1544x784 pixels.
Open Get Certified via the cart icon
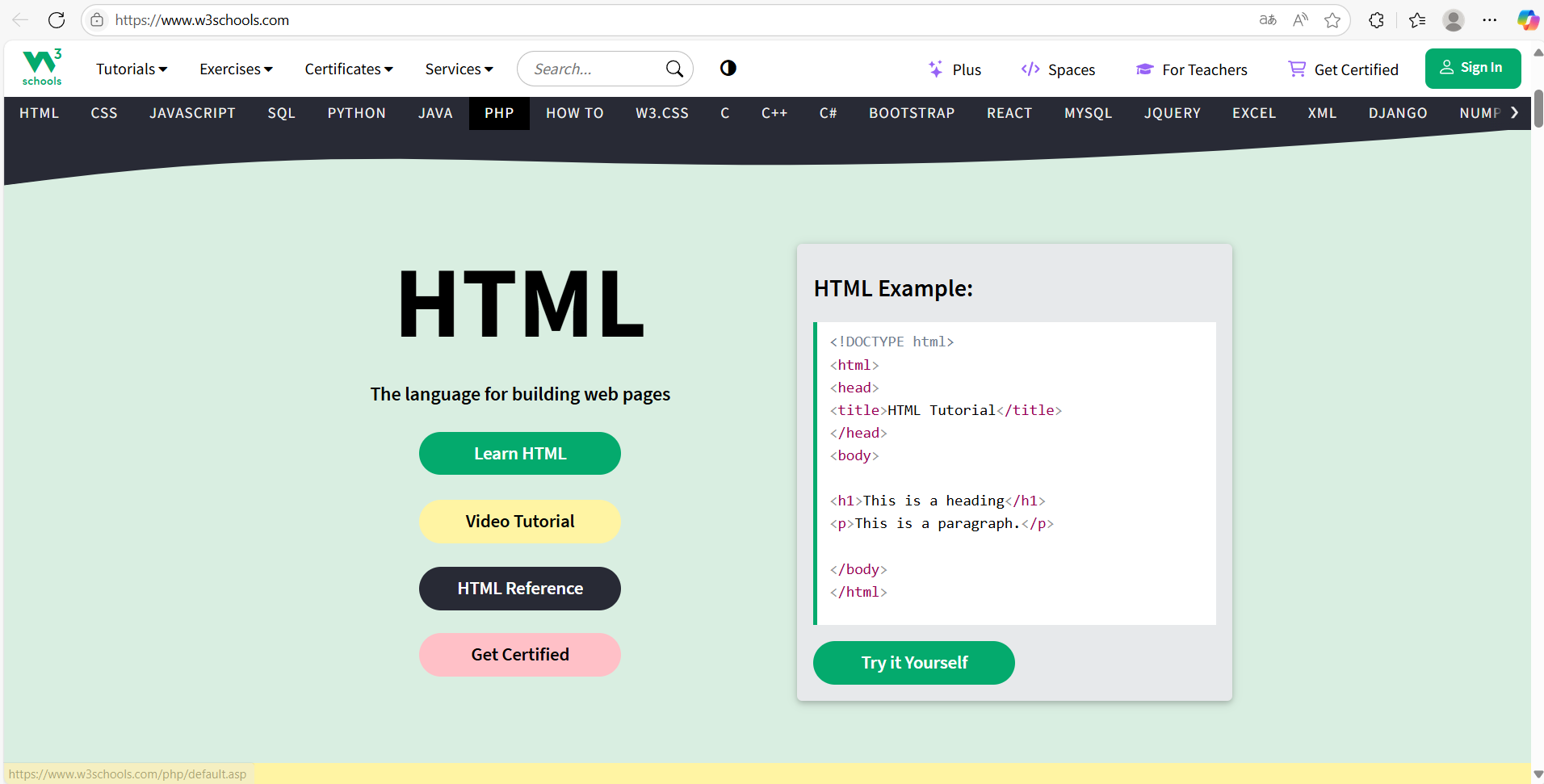tap(1296, 69)
